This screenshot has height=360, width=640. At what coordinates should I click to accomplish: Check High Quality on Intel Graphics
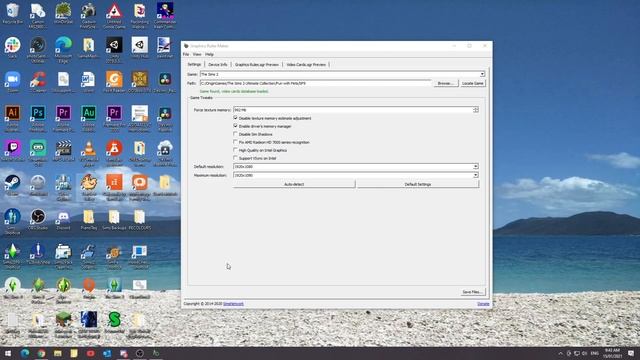(x=236, y=150)
